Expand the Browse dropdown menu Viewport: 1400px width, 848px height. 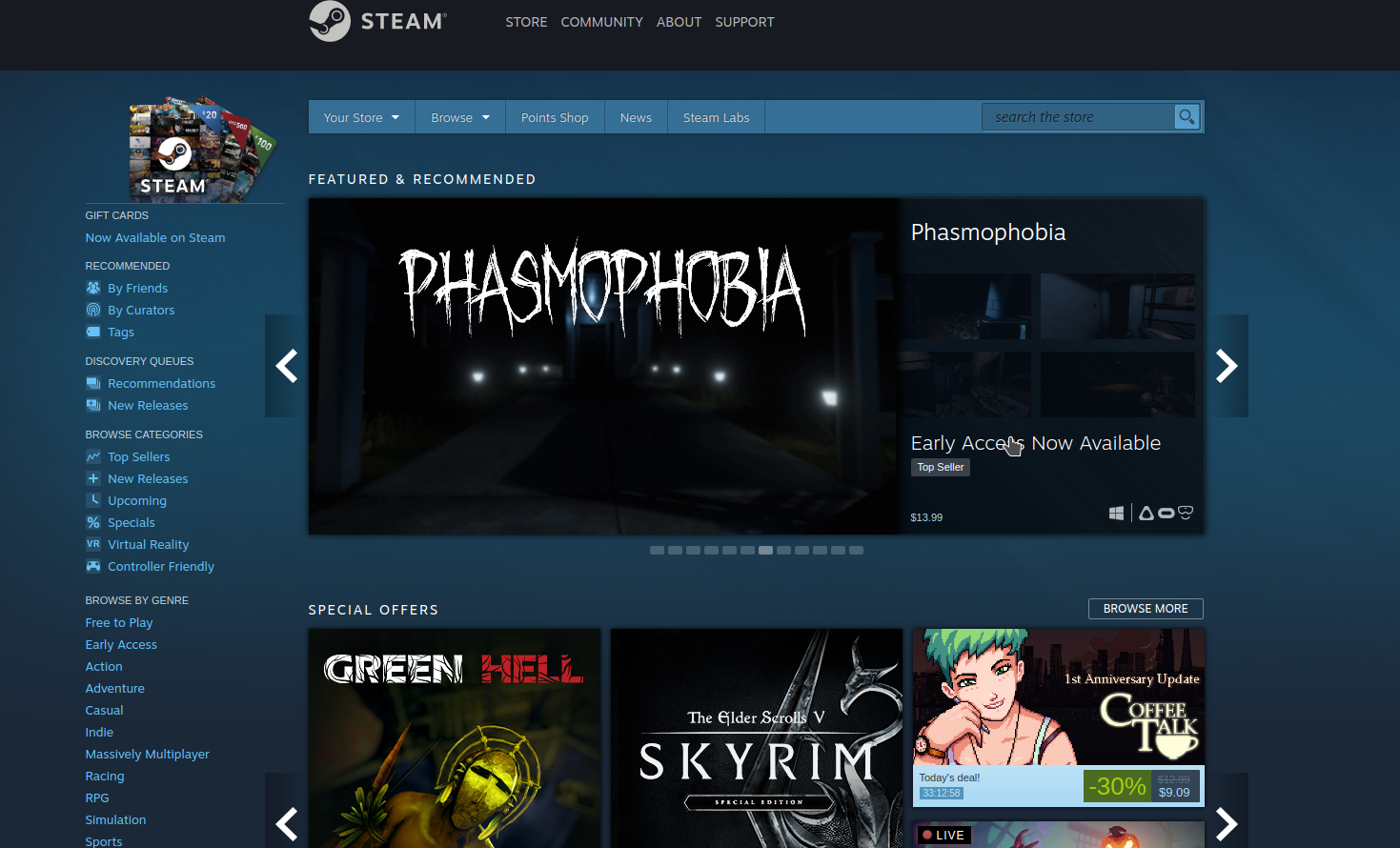coord(460,117)
